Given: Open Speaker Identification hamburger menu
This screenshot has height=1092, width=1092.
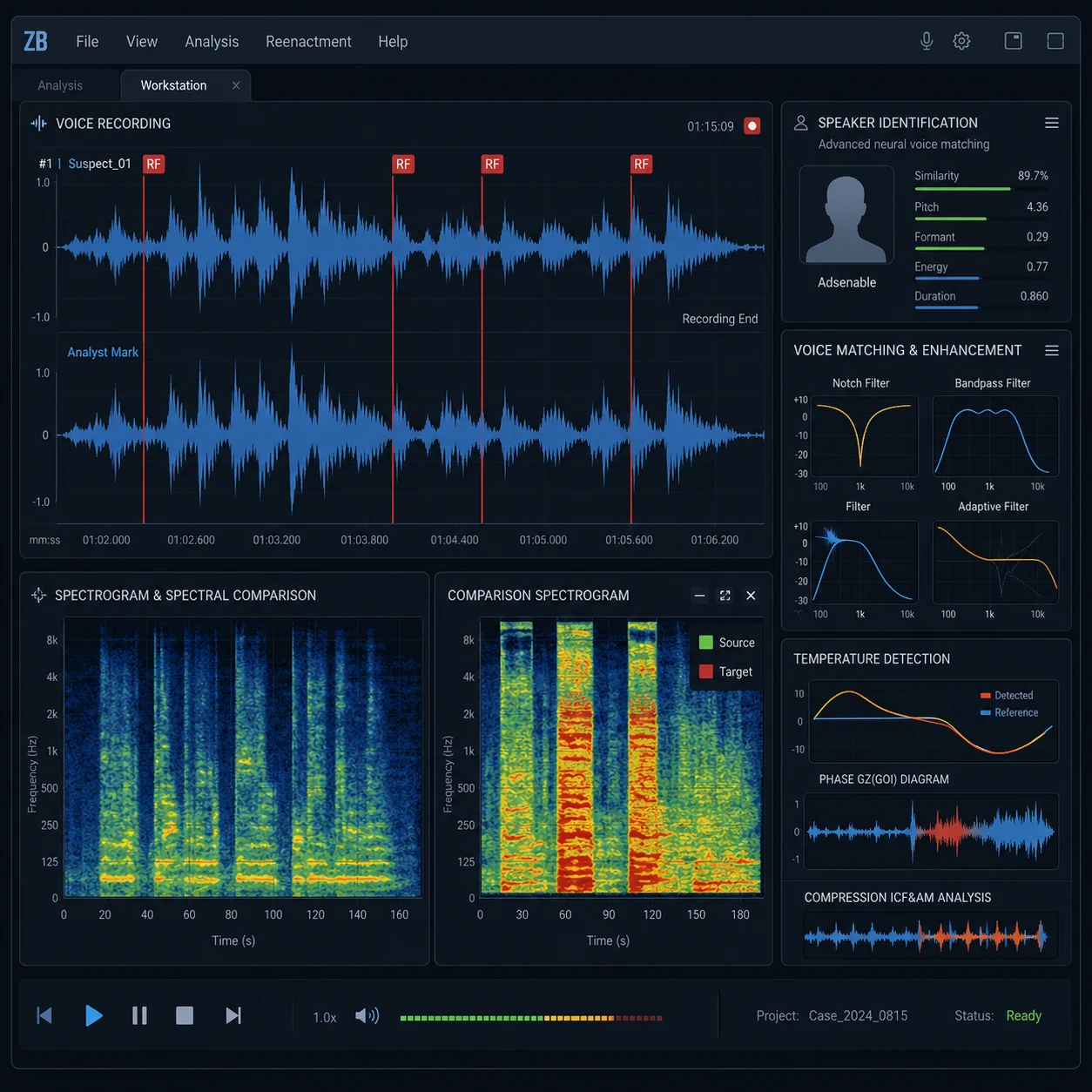Looking at the screenshot, I should pos(1052,124).
